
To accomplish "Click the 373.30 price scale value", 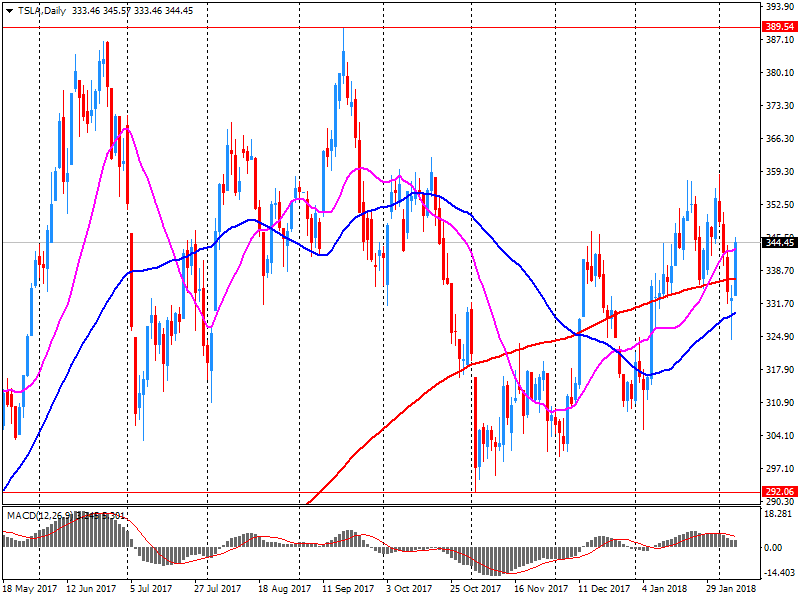I will (x=781, y=105).
